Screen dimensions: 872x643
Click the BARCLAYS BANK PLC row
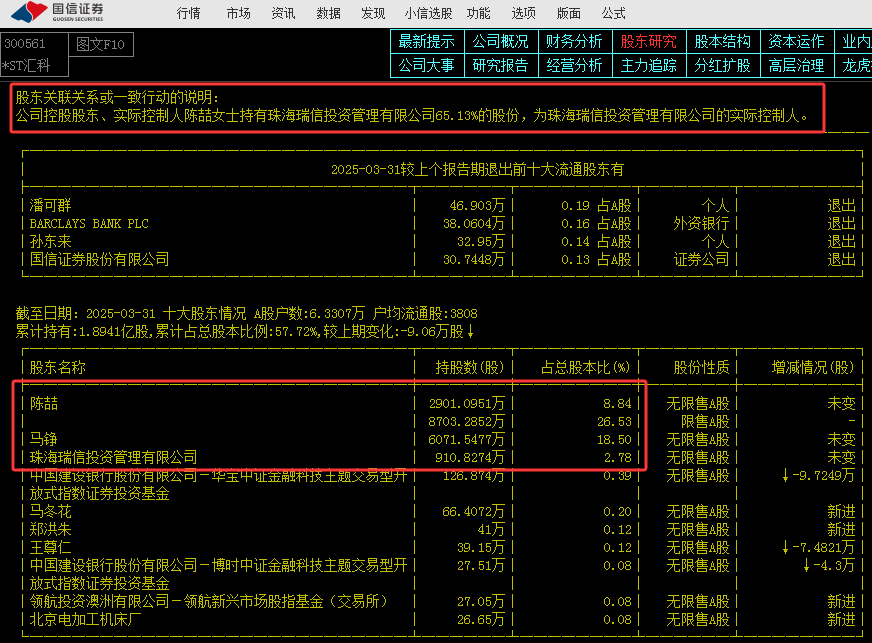pos(442,224)
